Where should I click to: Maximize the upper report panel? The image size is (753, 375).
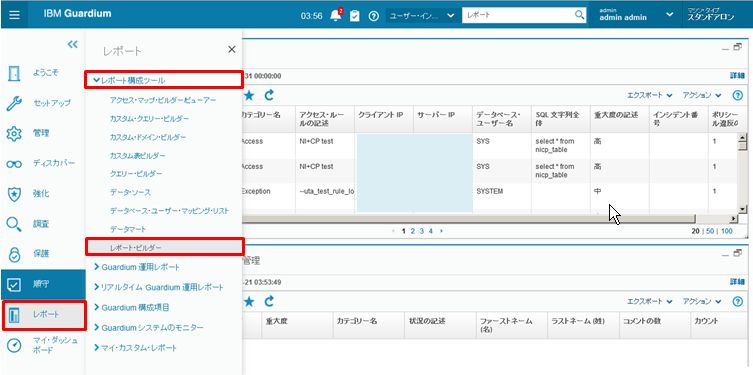coord(738,47)
